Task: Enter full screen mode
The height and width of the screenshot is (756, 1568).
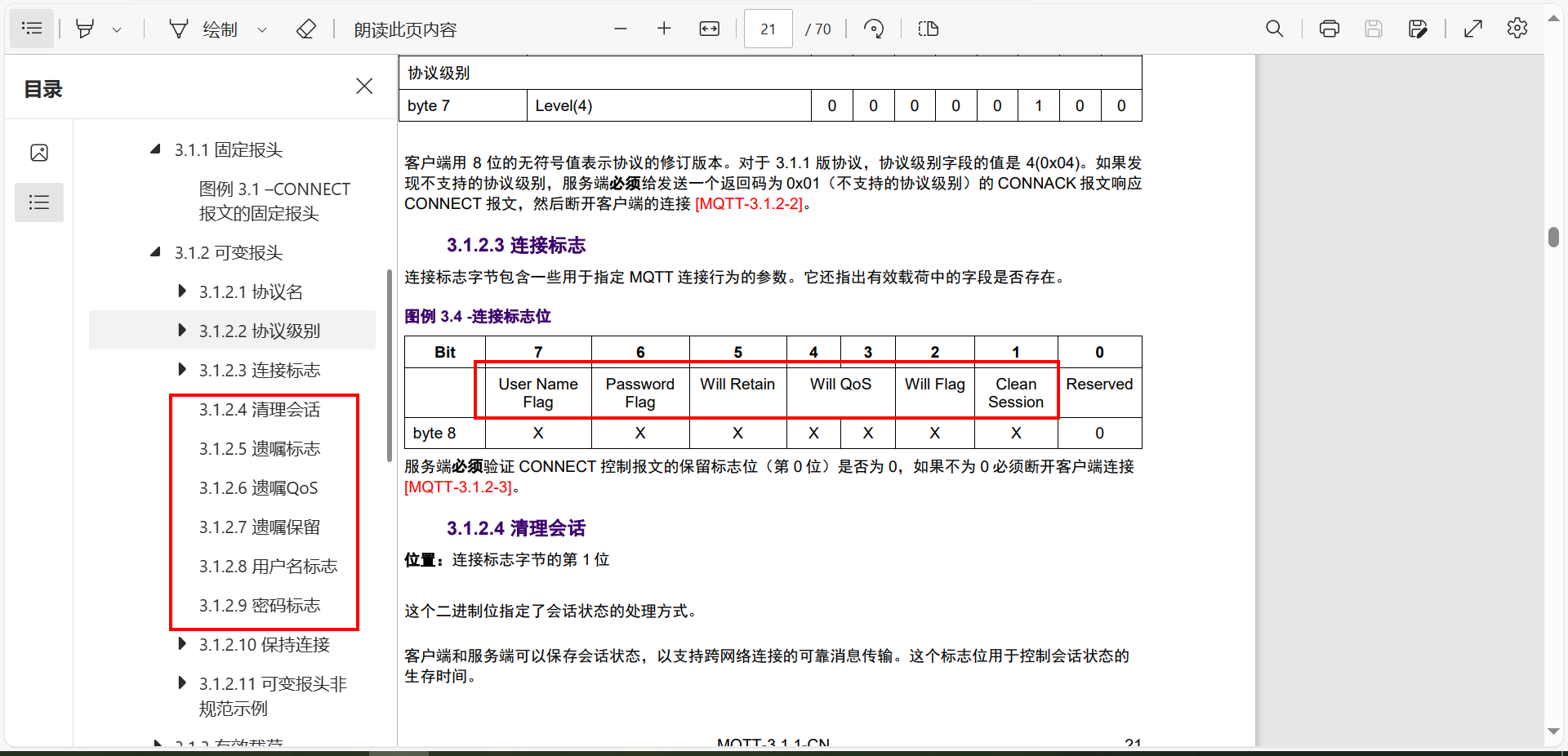Action: [x=1473, y=29]
